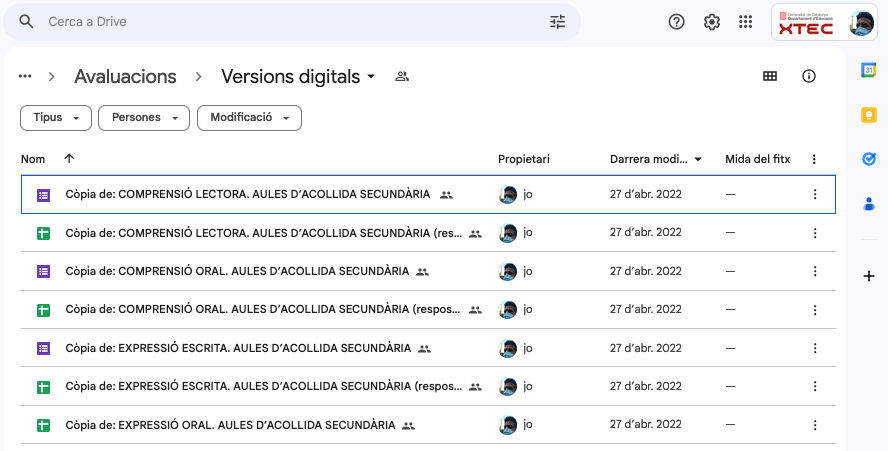The width and height of the screenshot is (888, 451).
Task: Expand the Persones filter dropdown
Action: tap(144, 118)
